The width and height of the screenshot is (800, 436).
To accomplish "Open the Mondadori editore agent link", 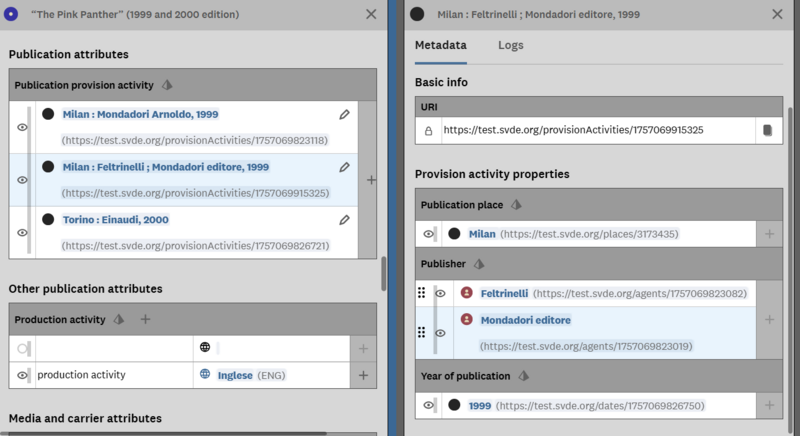I will tap(526, 320).
